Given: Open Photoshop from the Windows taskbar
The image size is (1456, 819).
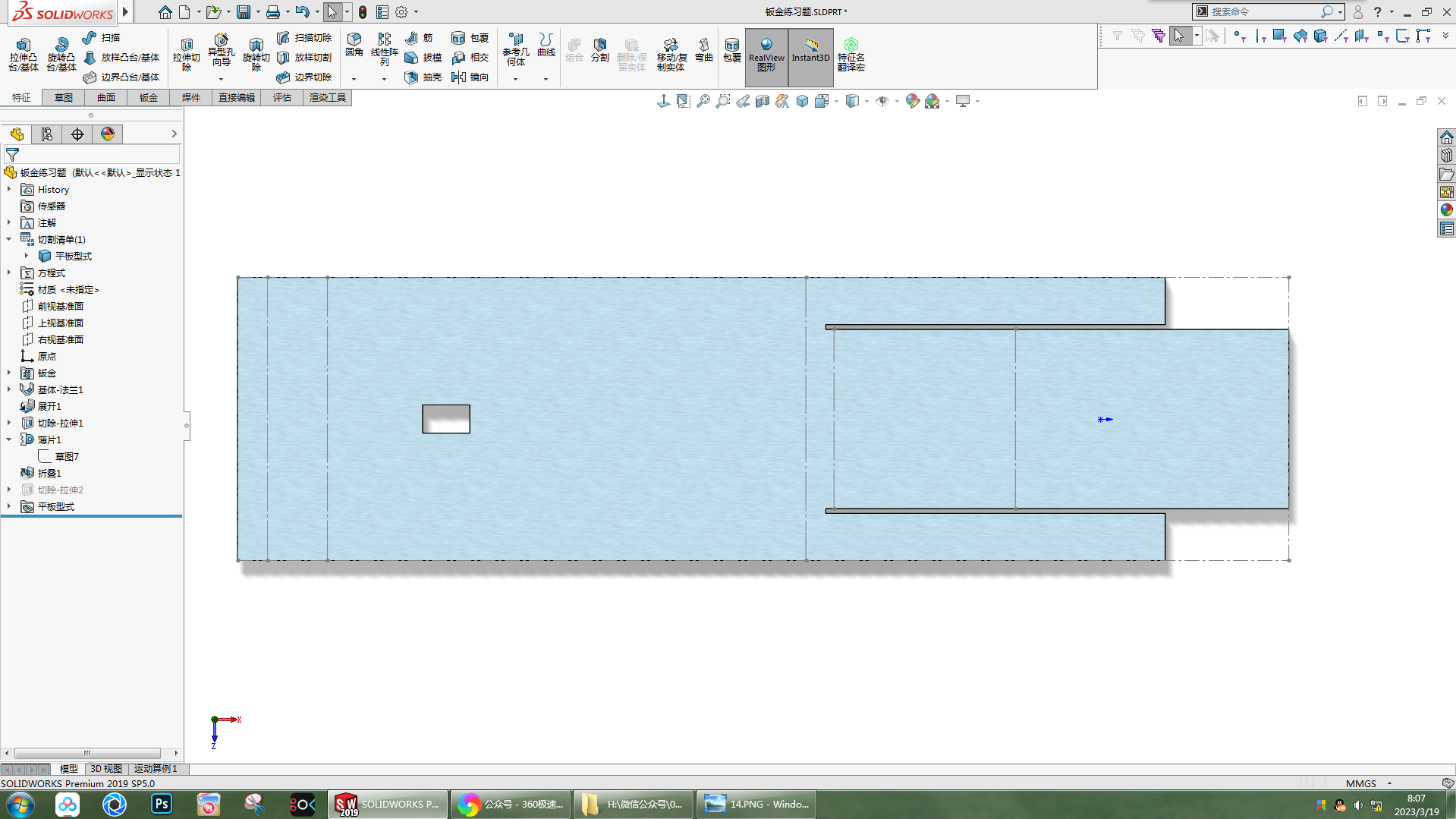Looking at the screenshot, I should [x=162, y=804].
